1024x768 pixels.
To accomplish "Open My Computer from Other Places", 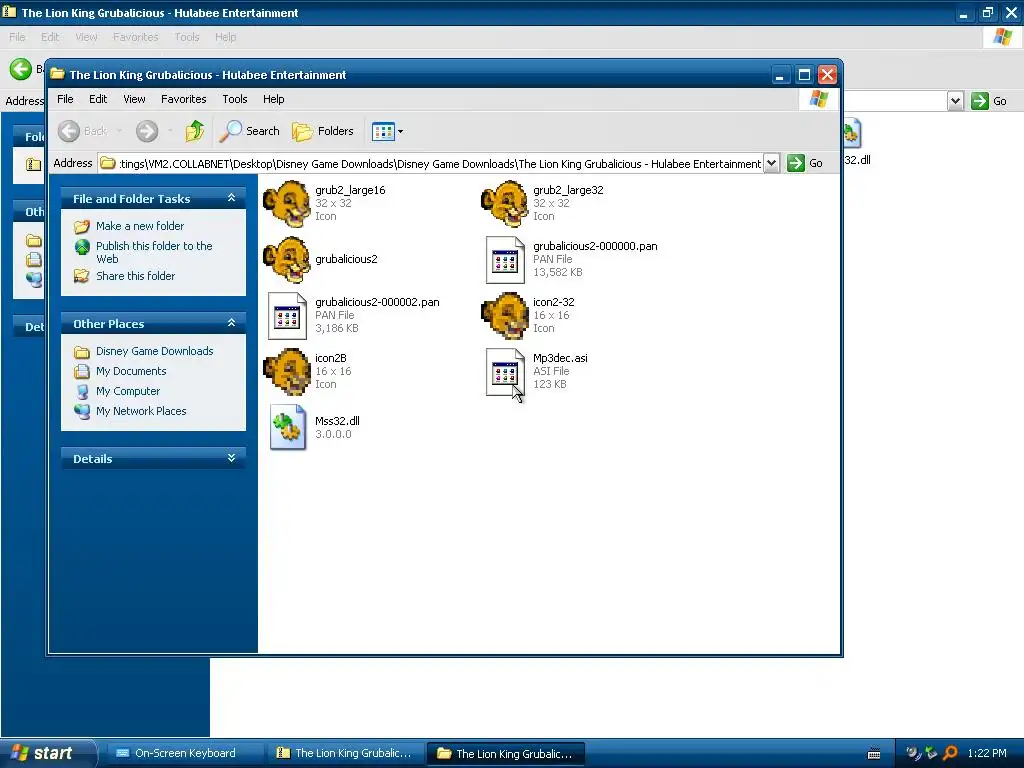I will 127,391.
